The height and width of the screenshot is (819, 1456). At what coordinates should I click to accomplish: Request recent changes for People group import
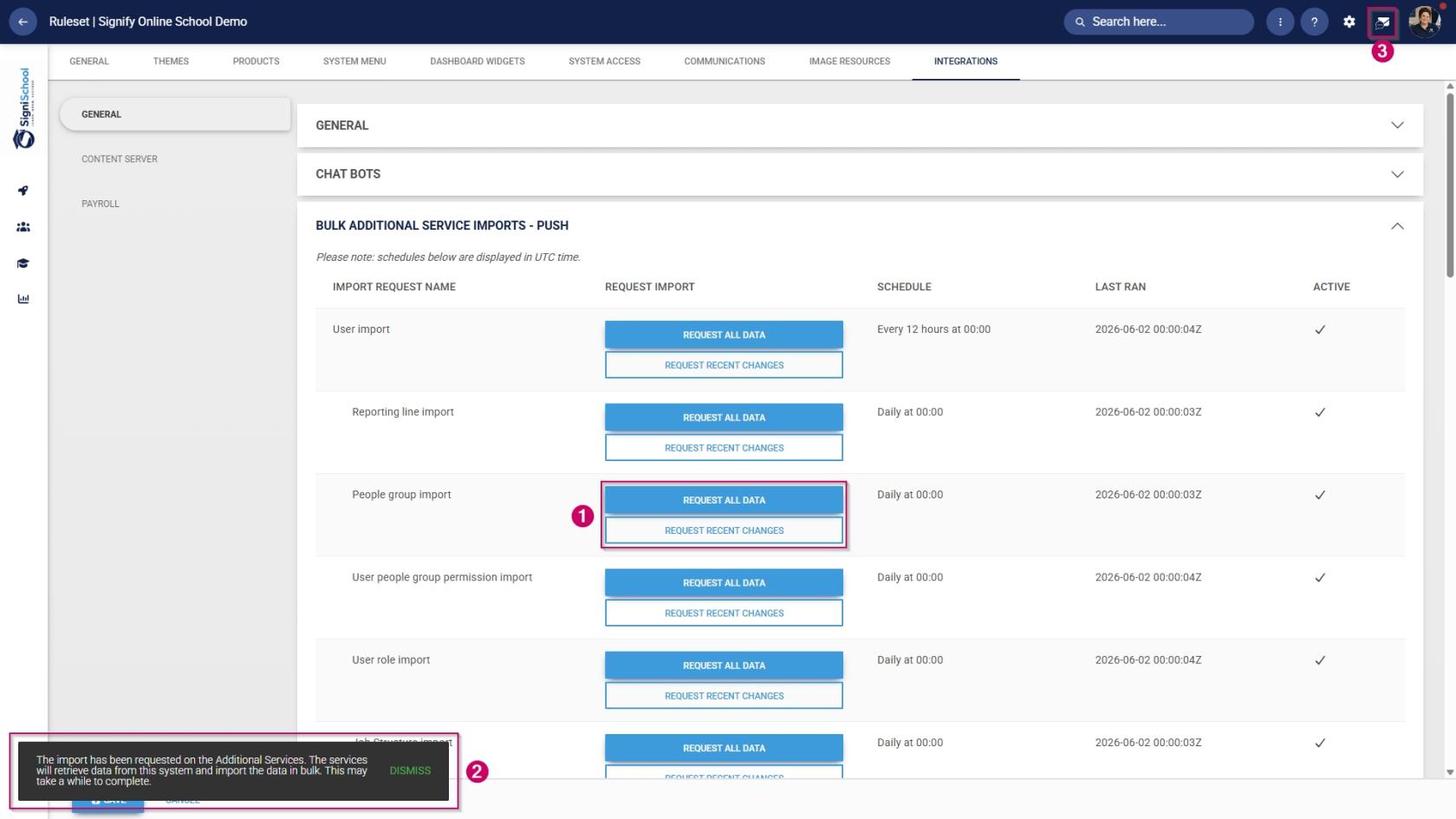pyautogui.click(x=724, y=530)
